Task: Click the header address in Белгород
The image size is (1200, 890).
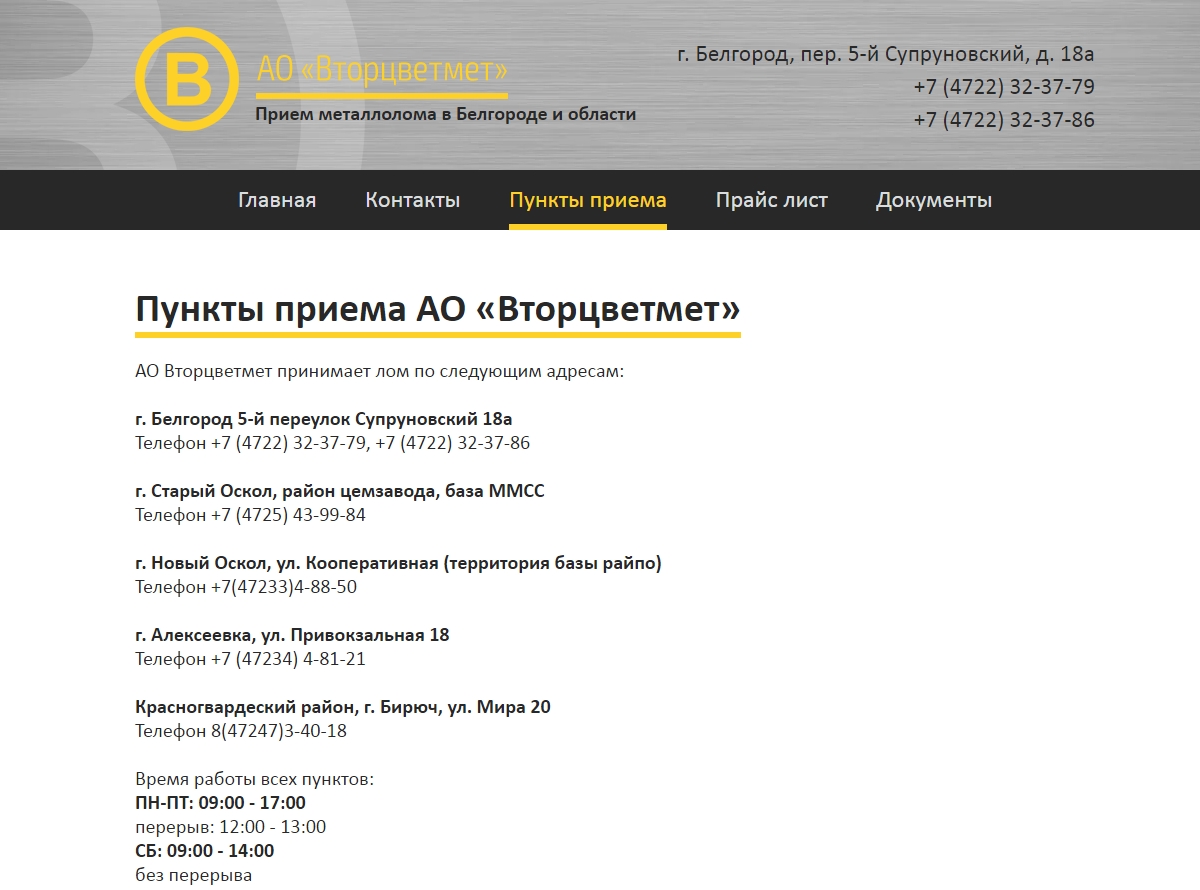Action: click(885, 54)
